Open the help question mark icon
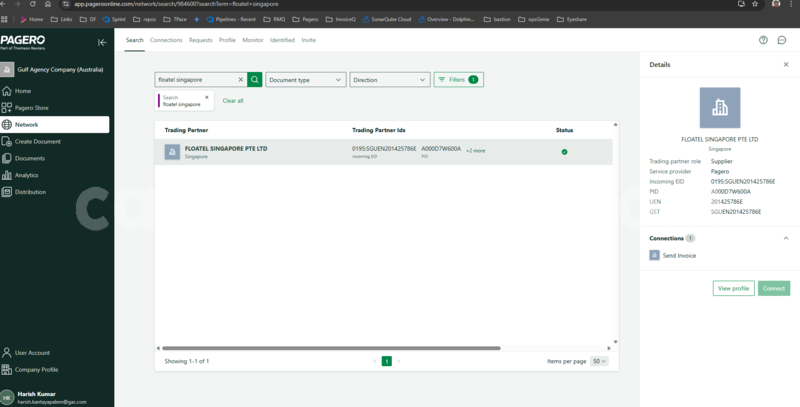The image size is (800, 407). tap(763, 40)
